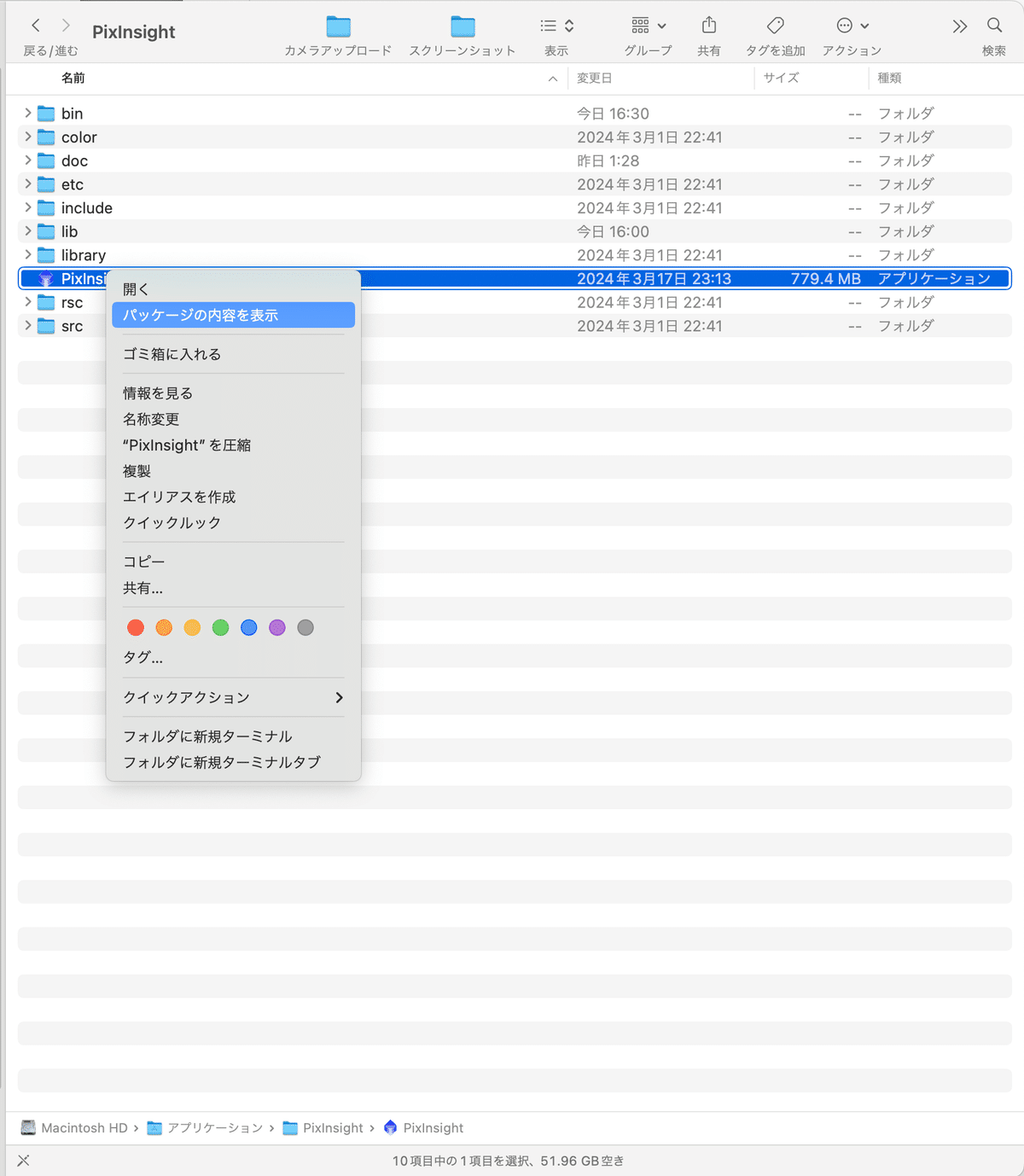This screenshot has width=1024, height=1176.
Task: Expand the lib folder disclosure arrow
Action: [27, 231]
